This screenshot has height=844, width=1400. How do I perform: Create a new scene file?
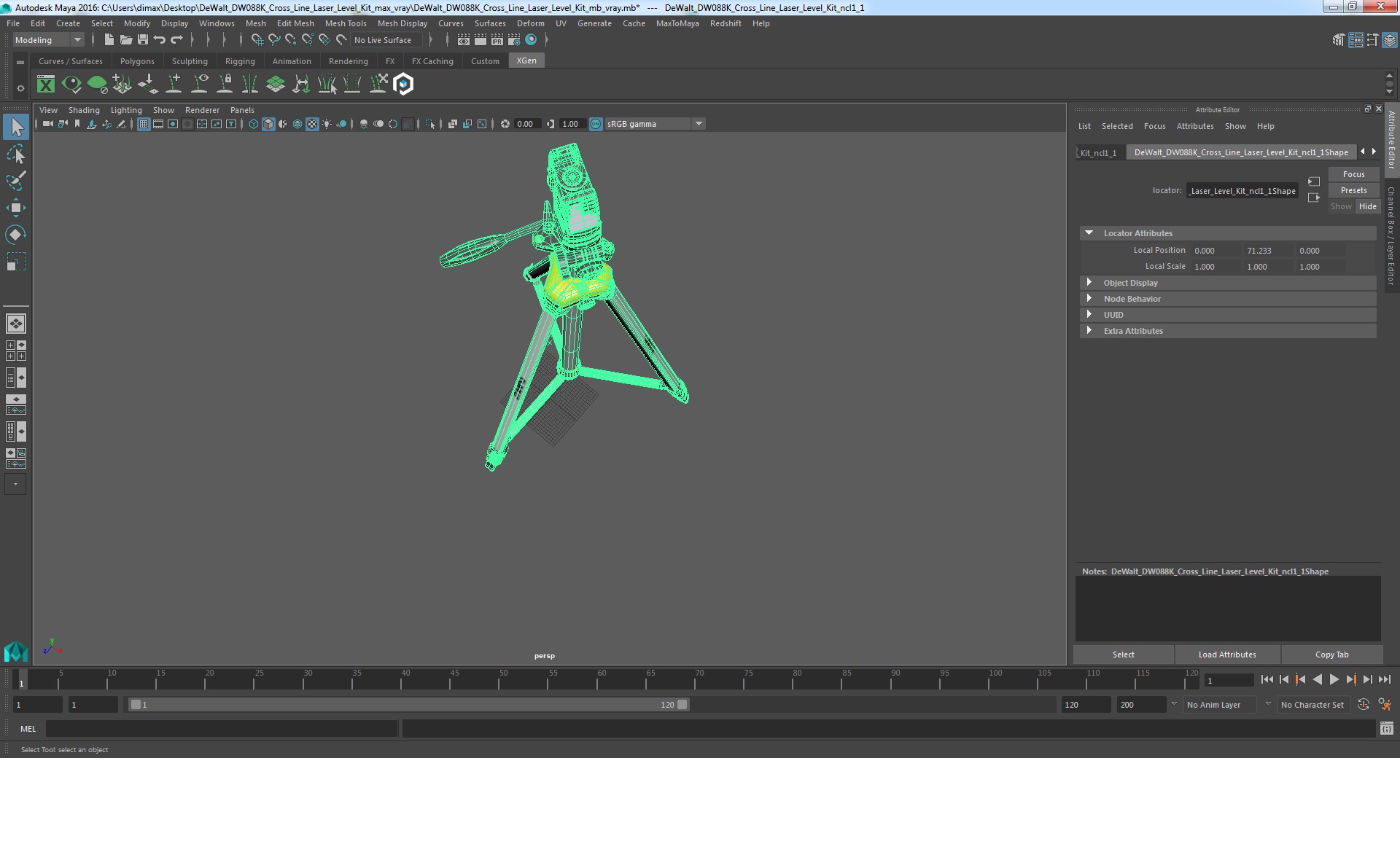(x=109, y=40)
